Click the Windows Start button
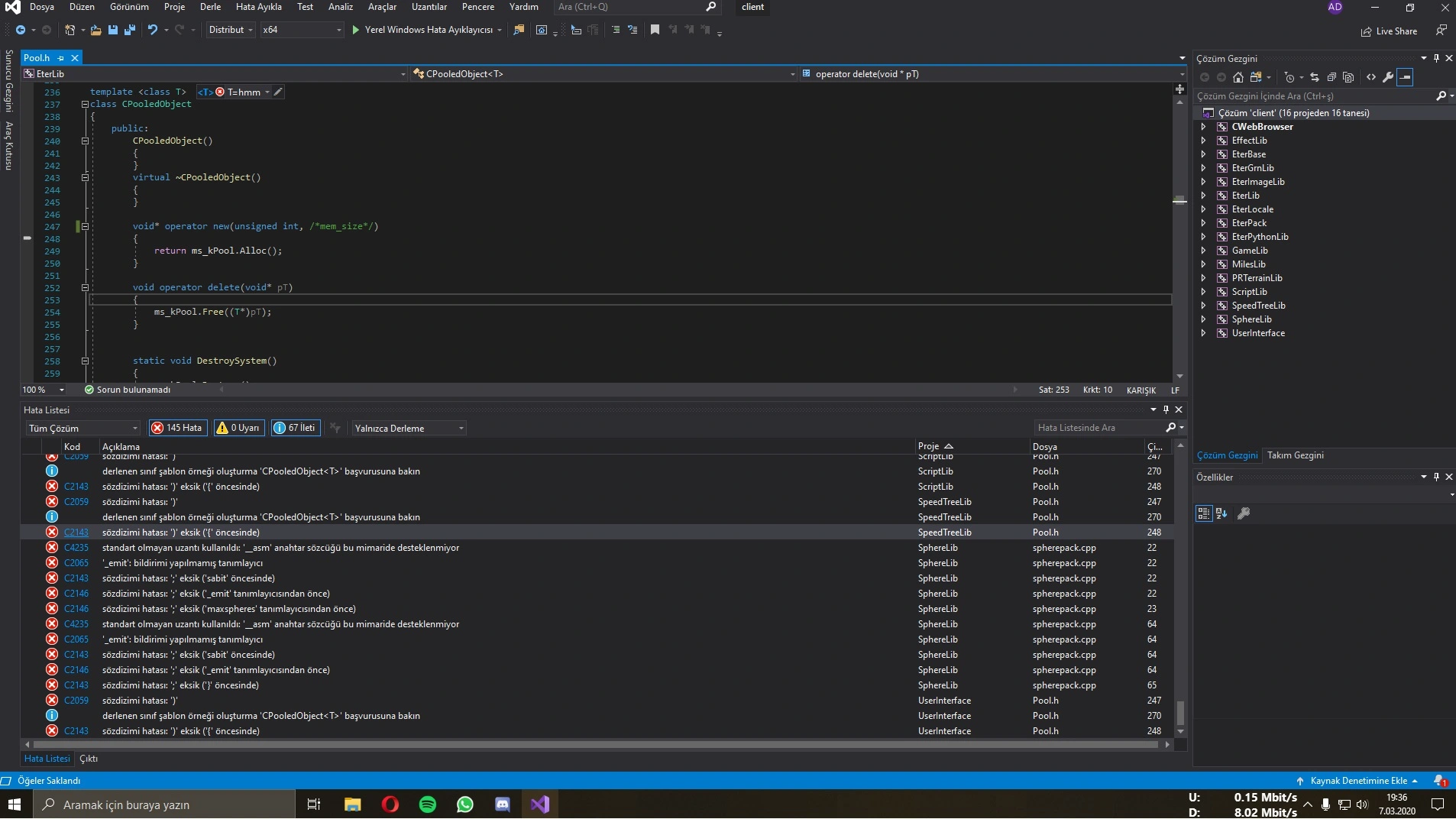Screen dimensions: 1456x819 pos(15,804)
